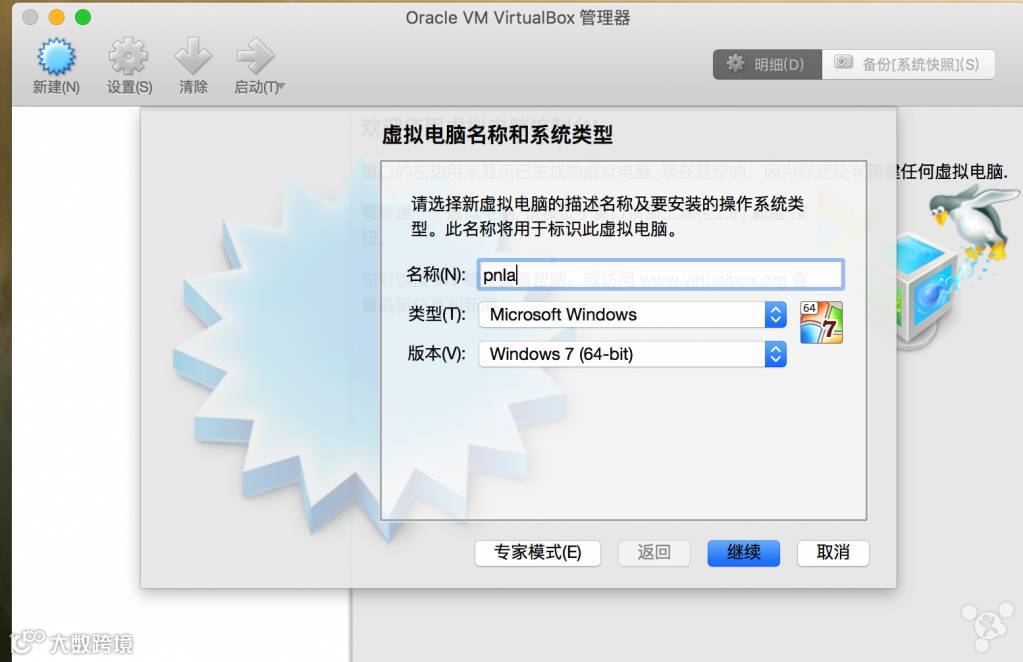The height and width of the screenshot is (662, 1023).
Task: Open the Type dropdown showing Microsoft Windows
Action: [632, 315]
